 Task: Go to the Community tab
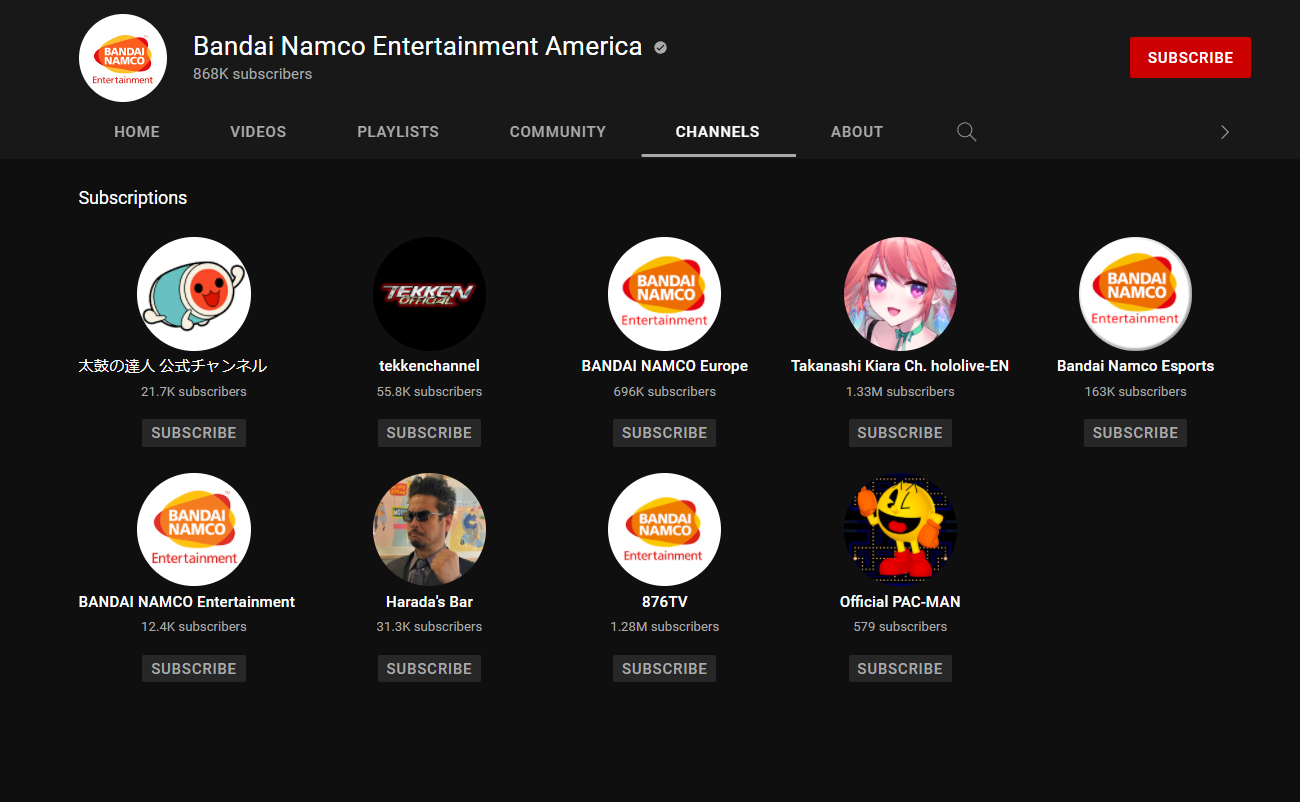558,132
